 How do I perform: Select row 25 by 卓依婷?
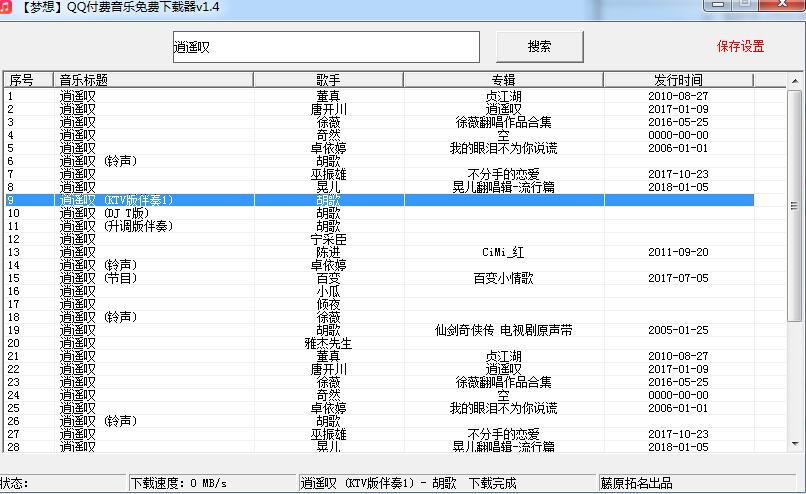coord(379,408)
